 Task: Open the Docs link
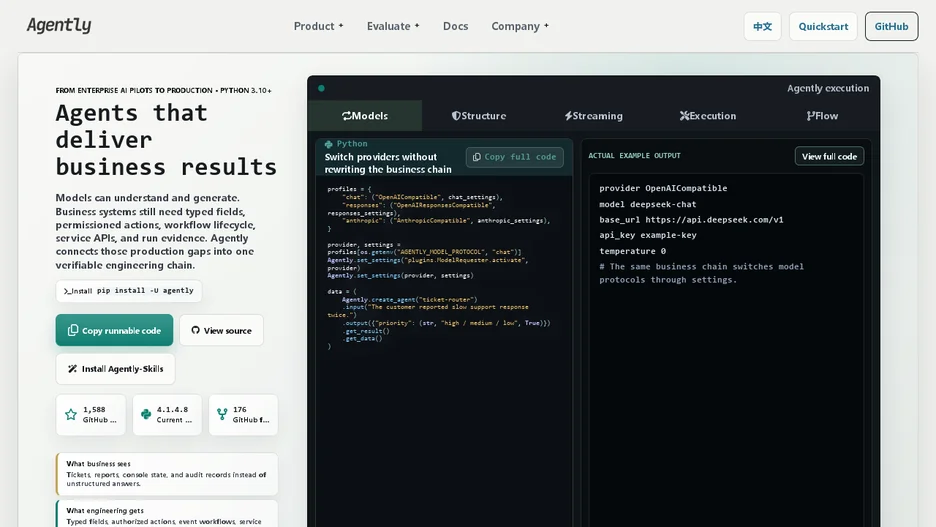(455, 26)
